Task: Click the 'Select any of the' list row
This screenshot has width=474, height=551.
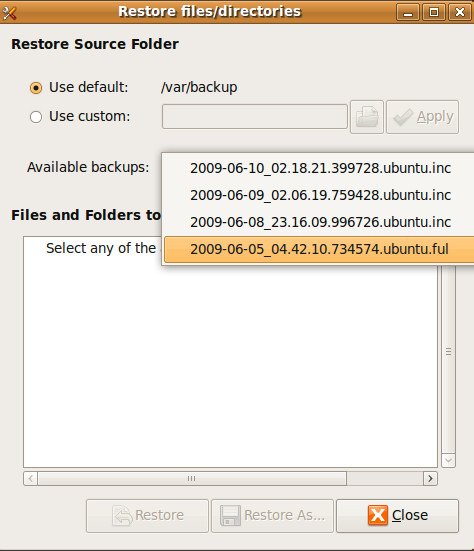Action: pyautogui.click(x=101, y=248)
